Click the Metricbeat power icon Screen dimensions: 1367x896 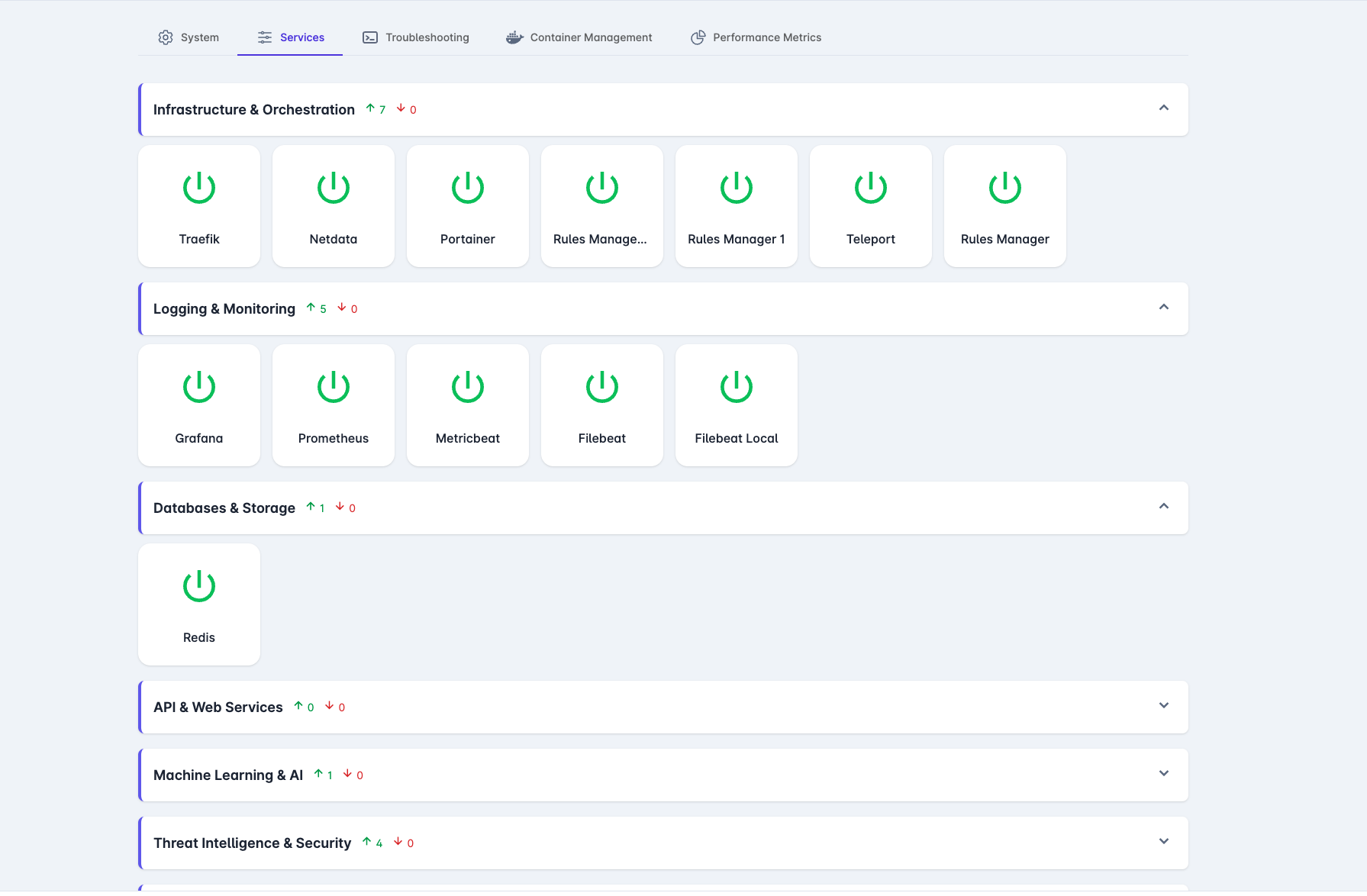(x=468, y=387)
